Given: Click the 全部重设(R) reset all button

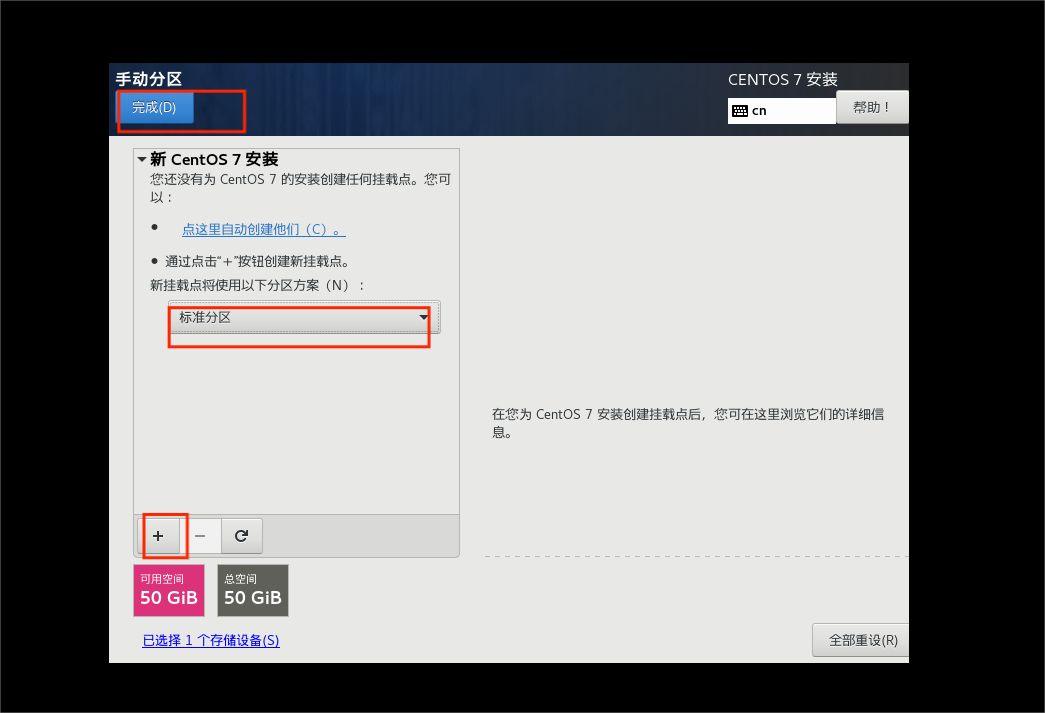Looking at the screenshot, I should coord(862,640).
